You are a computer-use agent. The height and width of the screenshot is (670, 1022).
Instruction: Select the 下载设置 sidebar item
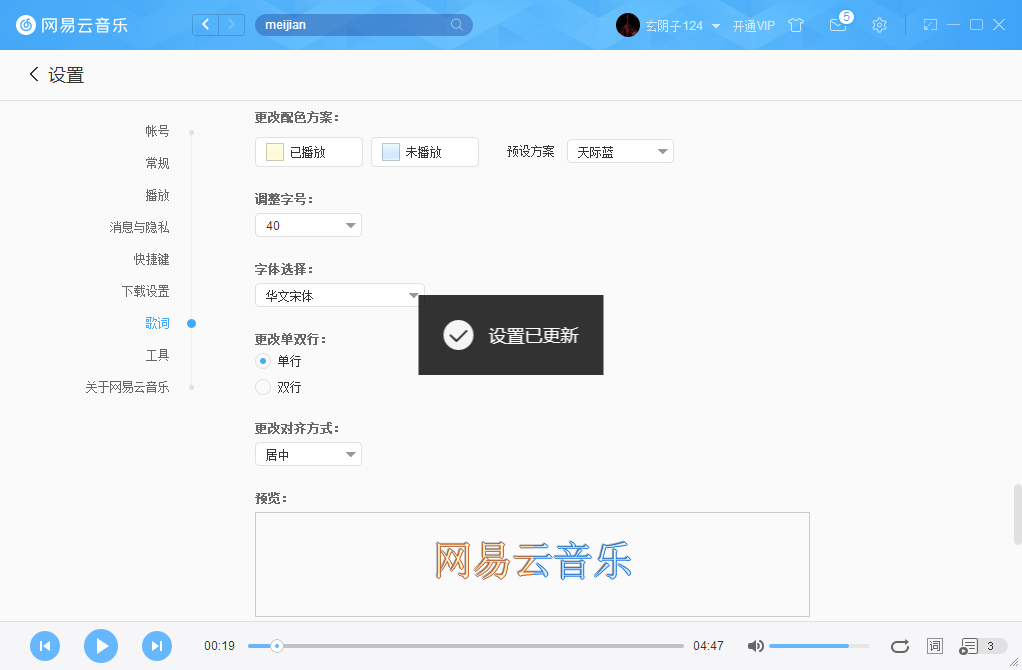[x=146, y=290]
